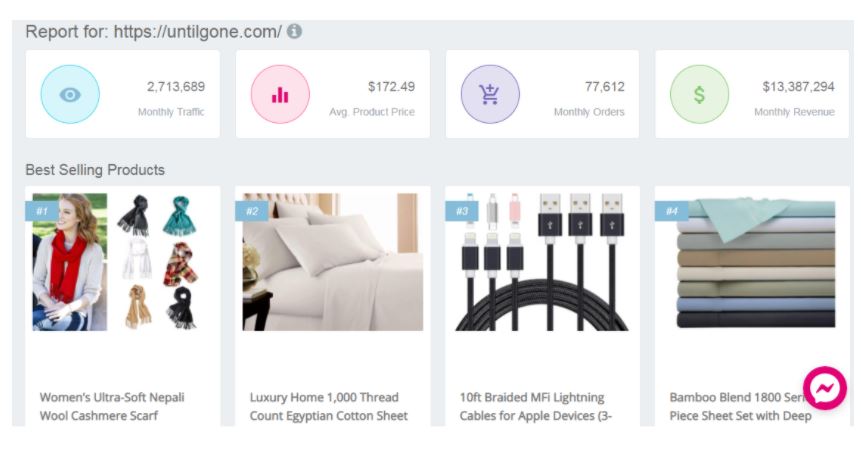The height and width of the screenshot is (470, 861).
Task: Click the $13,387,294 Monthly Revenue value
Action: pos(798,87)
